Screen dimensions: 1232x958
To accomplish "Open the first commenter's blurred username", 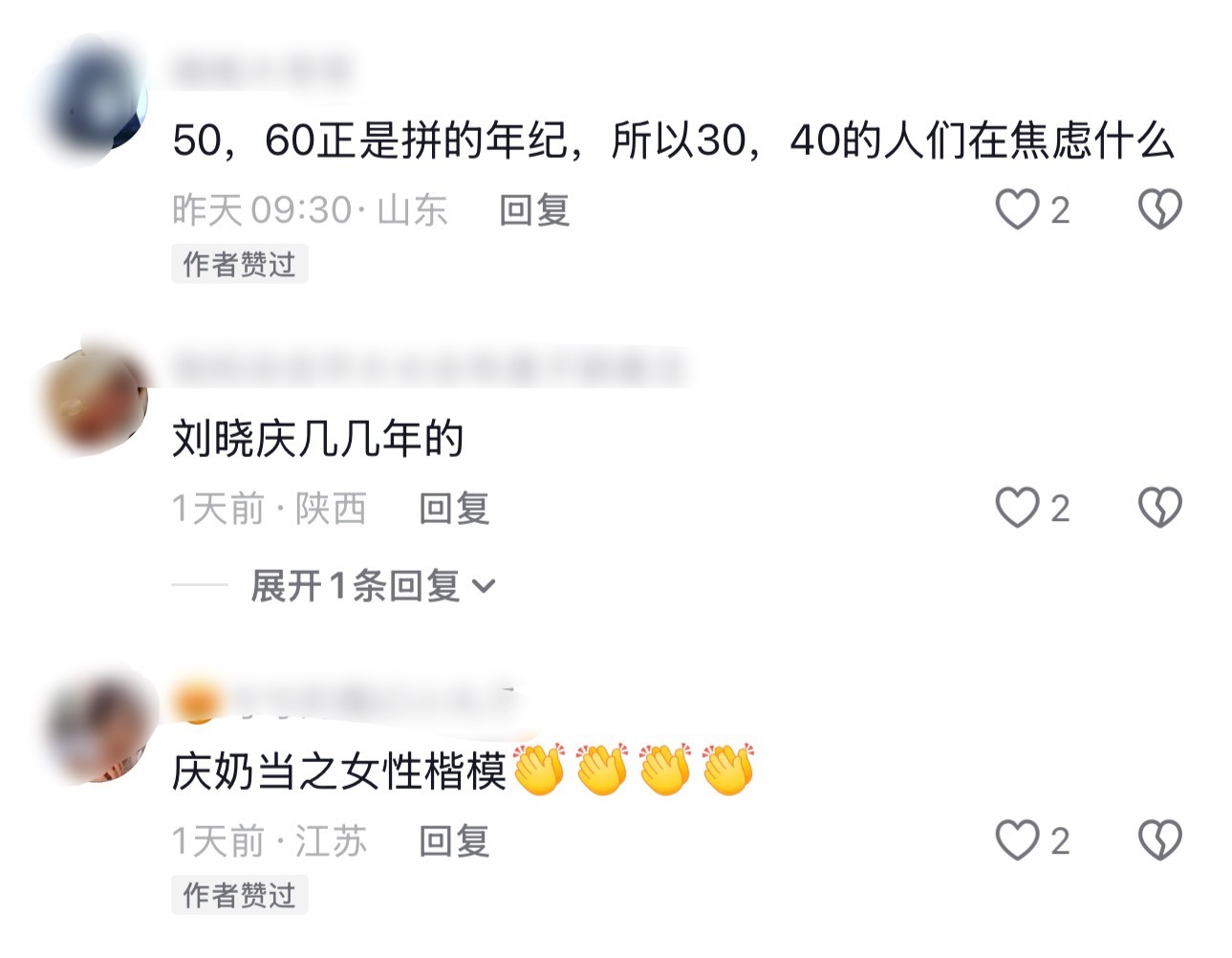I will (261, 71).
